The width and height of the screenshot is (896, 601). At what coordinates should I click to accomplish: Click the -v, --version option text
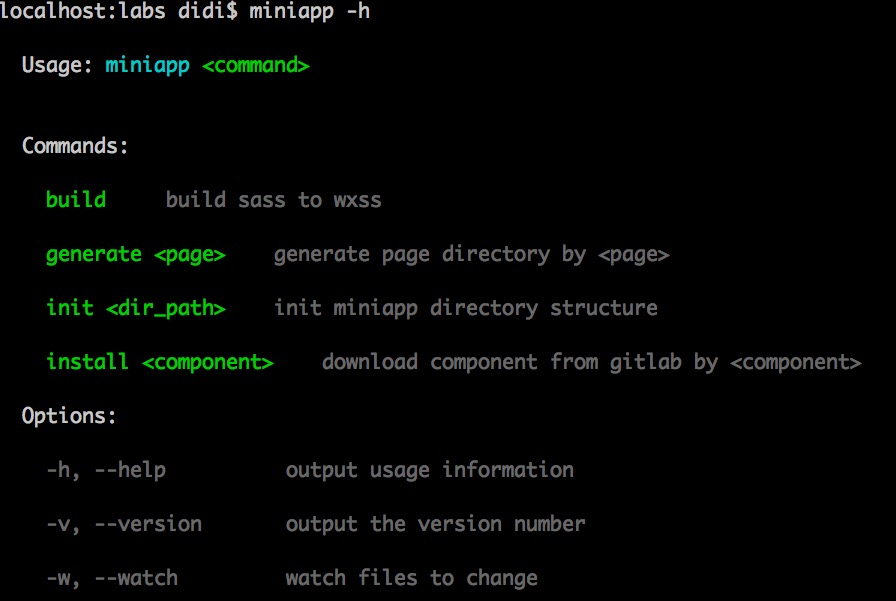pyautogui.click(x=122, y=524)
